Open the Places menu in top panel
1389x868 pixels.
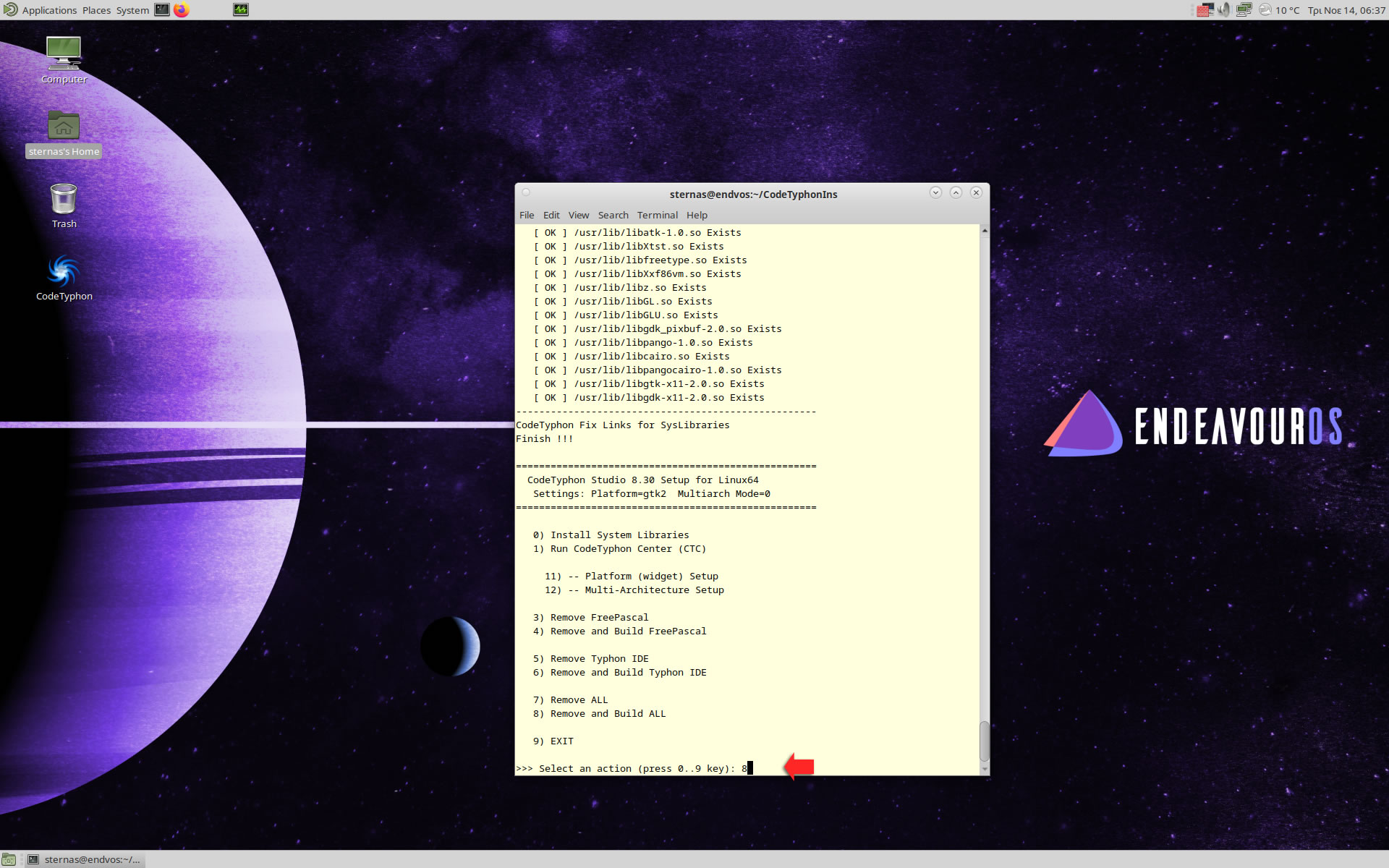[96, 10]
